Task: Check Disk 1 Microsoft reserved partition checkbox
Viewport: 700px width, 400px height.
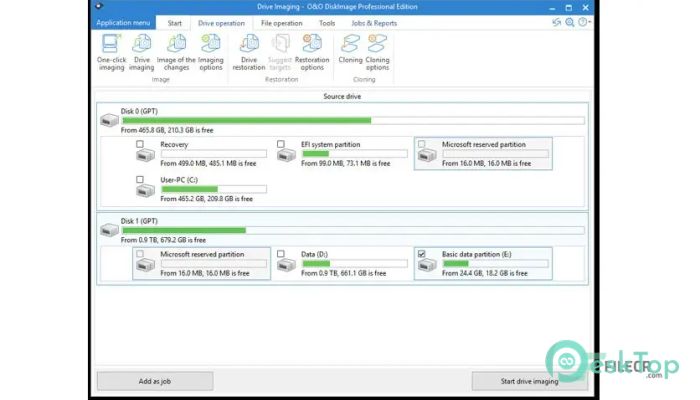Action: (140, 254)
